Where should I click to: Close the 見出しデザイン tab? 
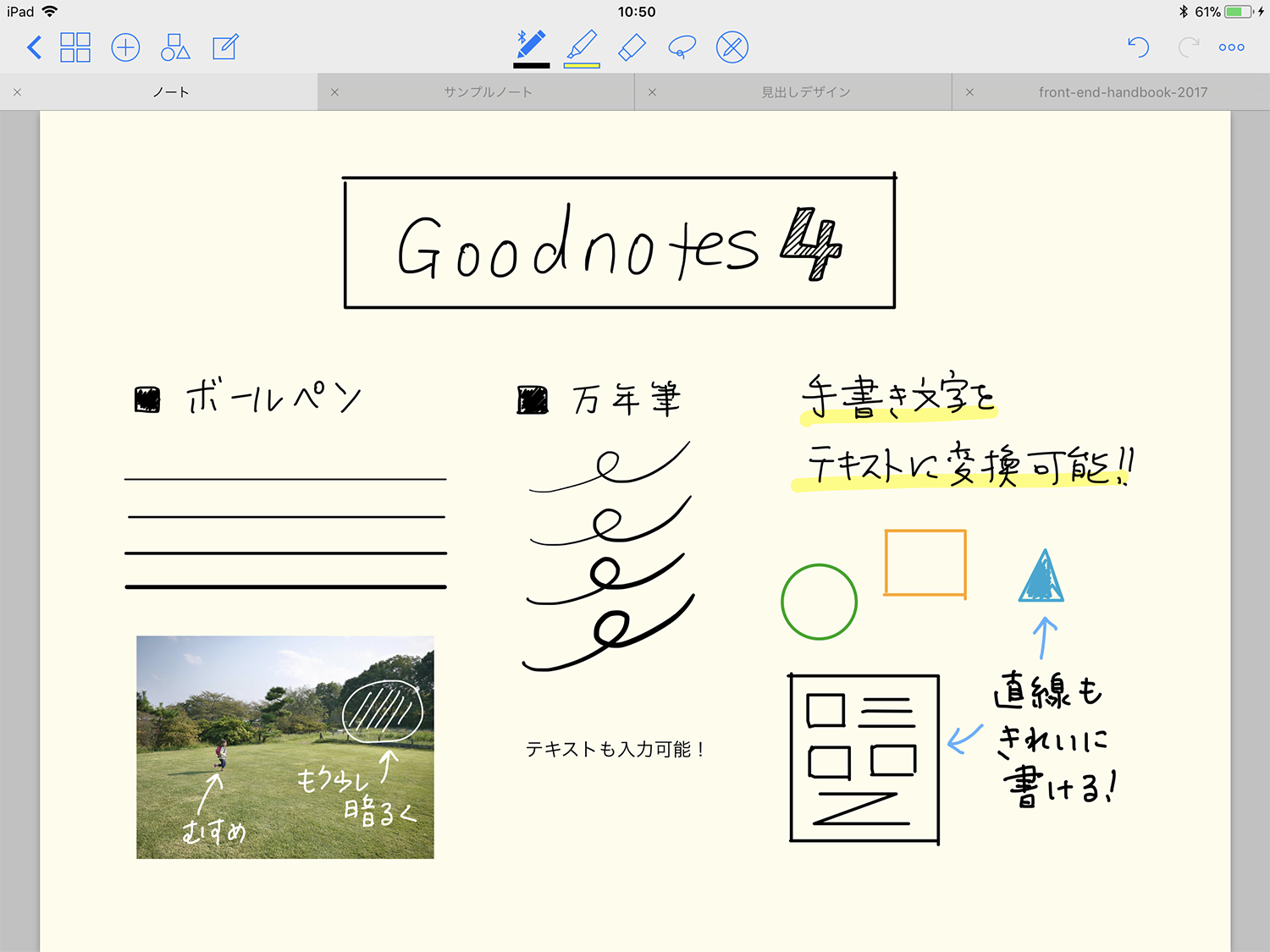pyautogui.click(x=652, y=92)
